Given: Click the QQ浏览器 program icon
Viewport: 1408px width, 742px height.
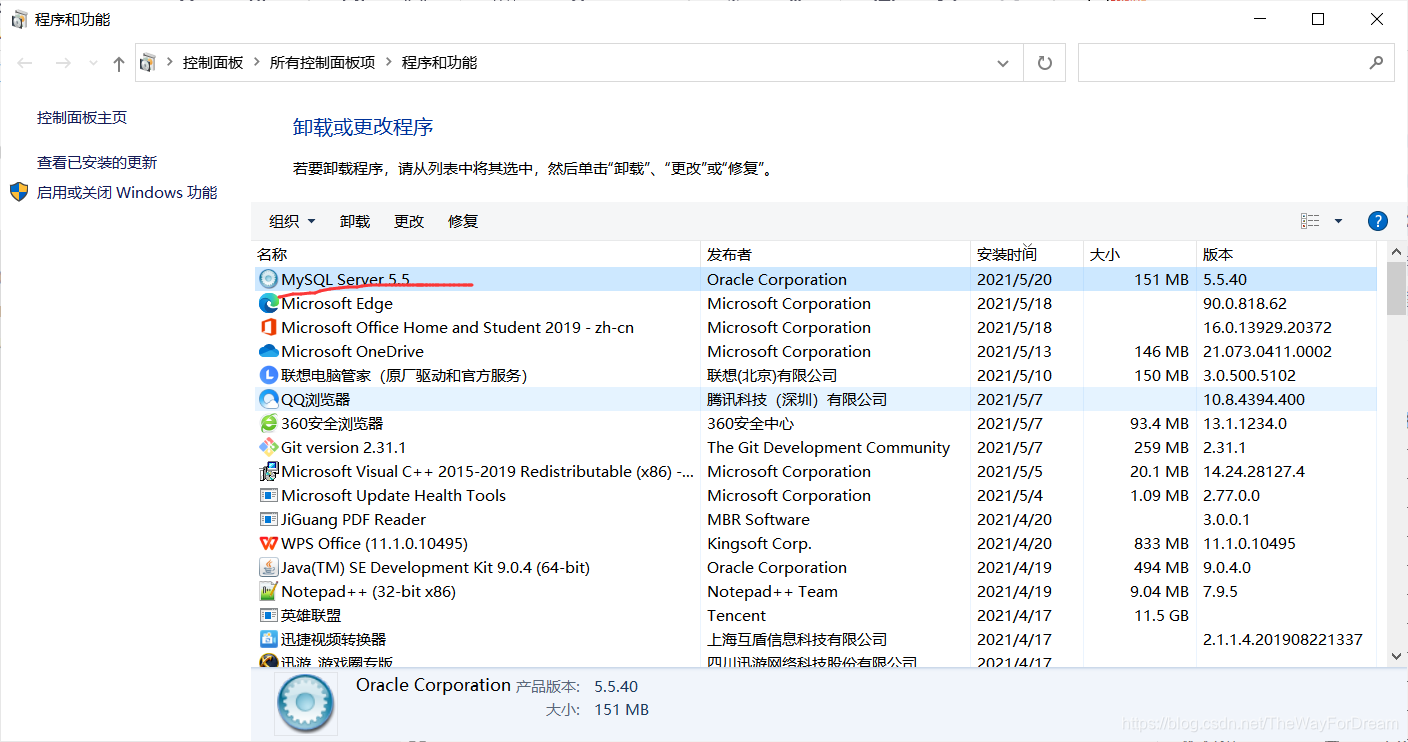Looking at the screenshot, I should [268, 399].
